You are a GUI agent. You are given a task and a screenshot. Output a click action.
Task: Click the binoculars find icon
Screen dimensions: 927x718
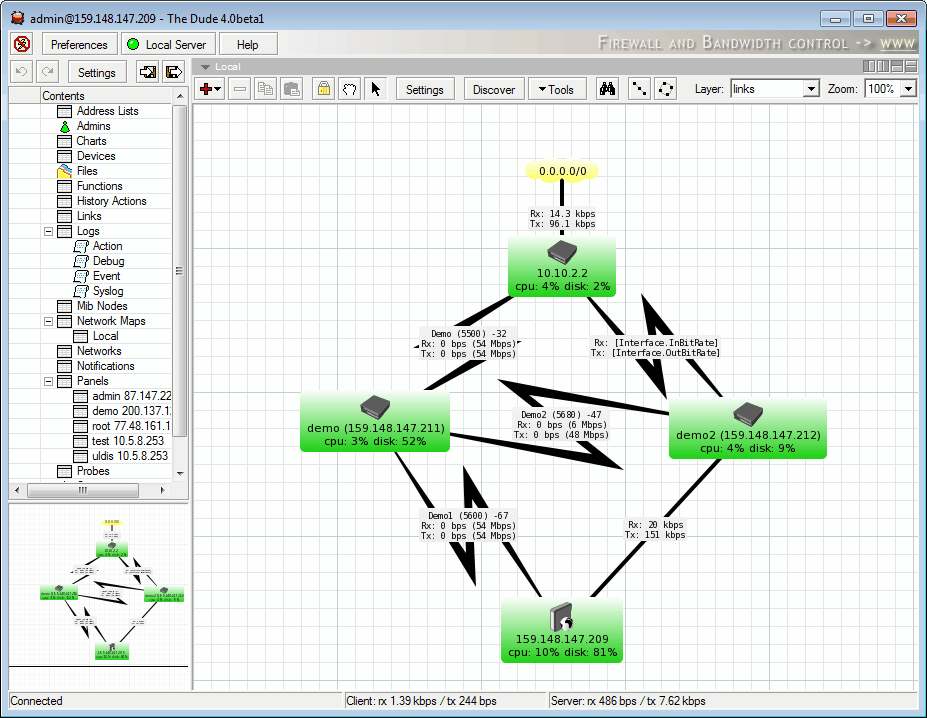(x=607, y=89)
